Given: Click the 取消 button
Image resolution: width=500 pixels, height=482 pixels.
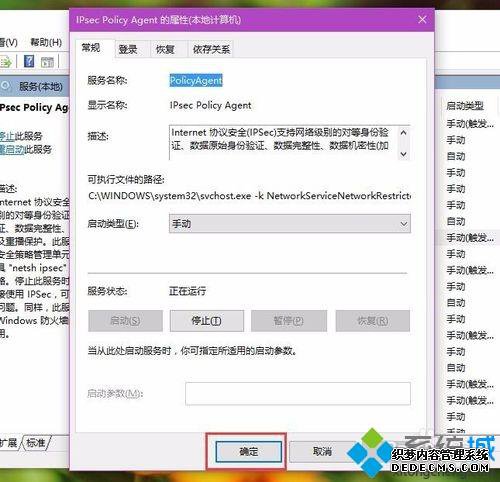Looking at the screenshot, I should tap(322, 451).
